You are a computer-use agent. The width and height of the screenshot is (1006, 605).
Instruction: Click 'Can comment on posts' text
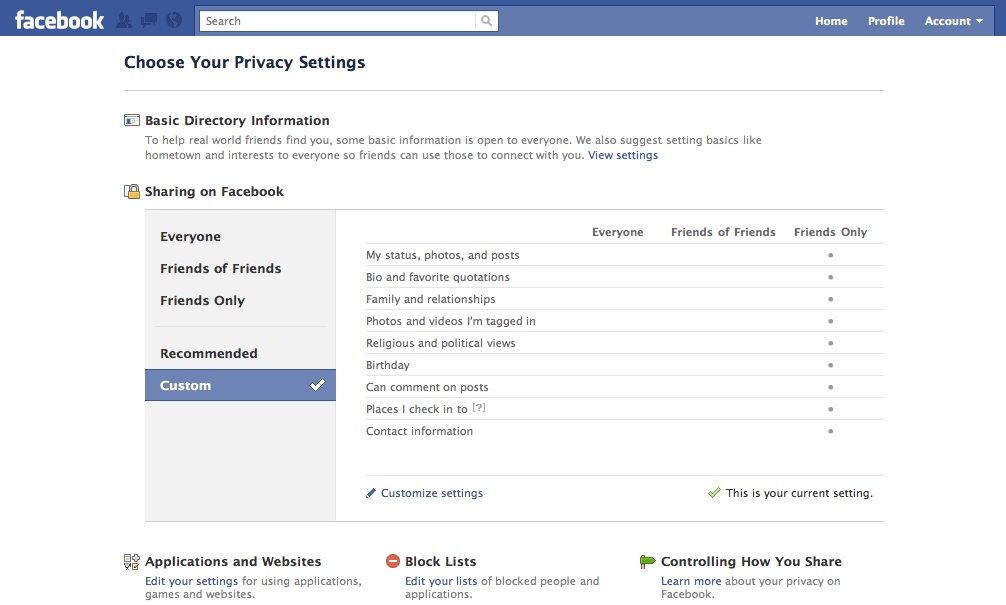[427, 387]
